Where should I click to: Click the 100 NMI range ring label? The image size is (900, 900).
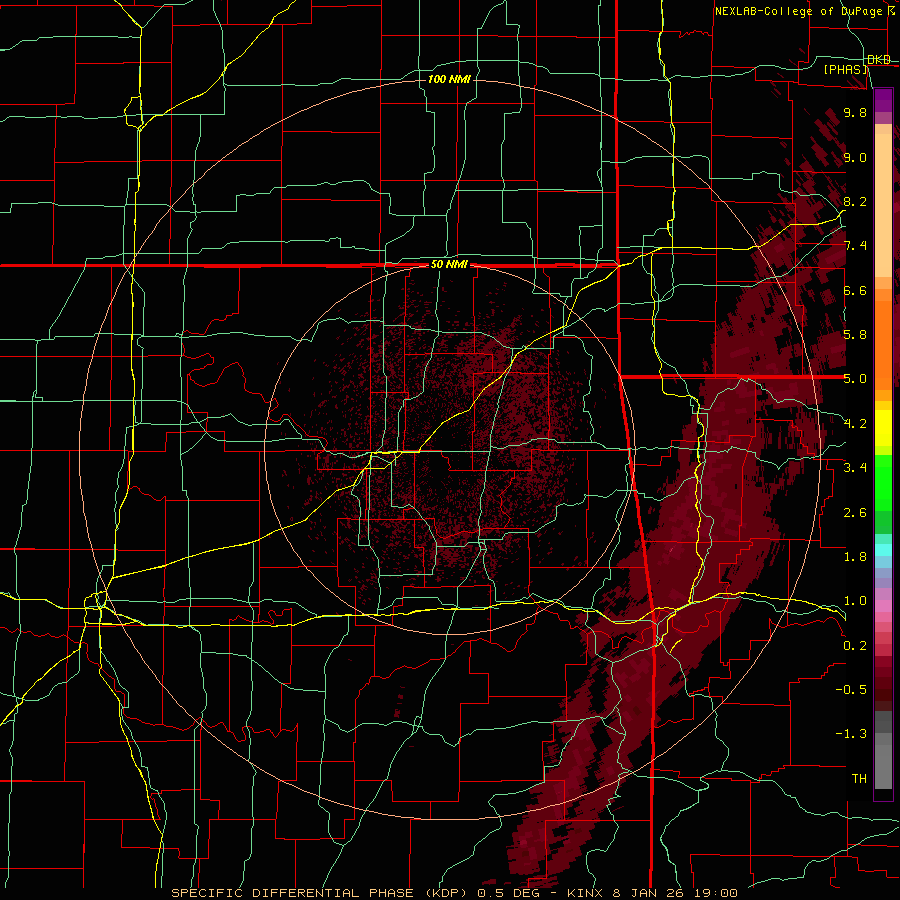pyautogui.click(x=449, y=79)
